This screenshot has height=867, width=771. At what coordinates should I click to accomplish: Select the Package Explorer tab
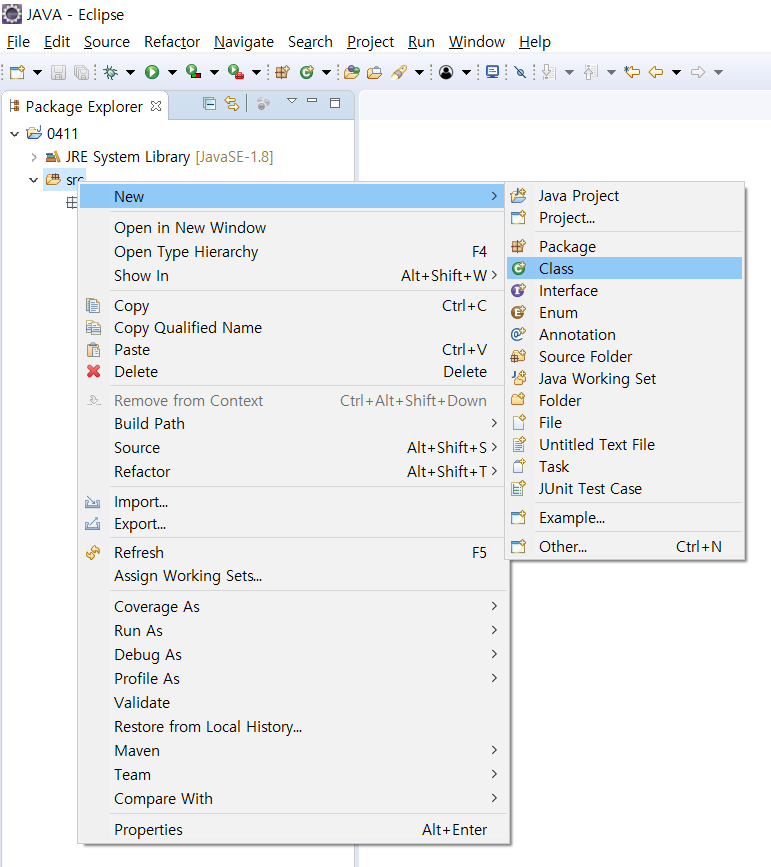pyautogui.click(x=84, y=106)
